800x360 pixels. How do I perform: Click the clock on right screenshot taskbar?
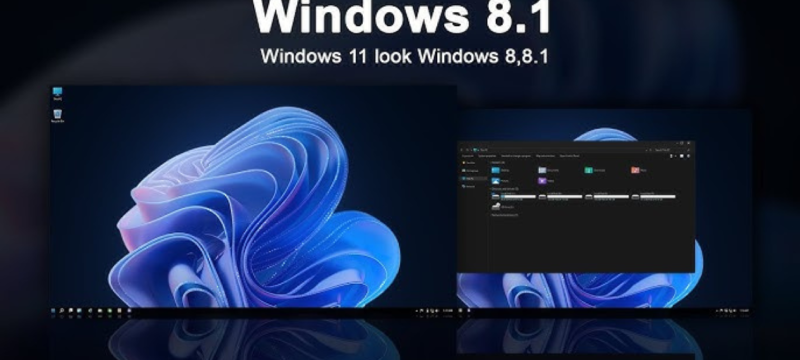click(x=743, y=310)
